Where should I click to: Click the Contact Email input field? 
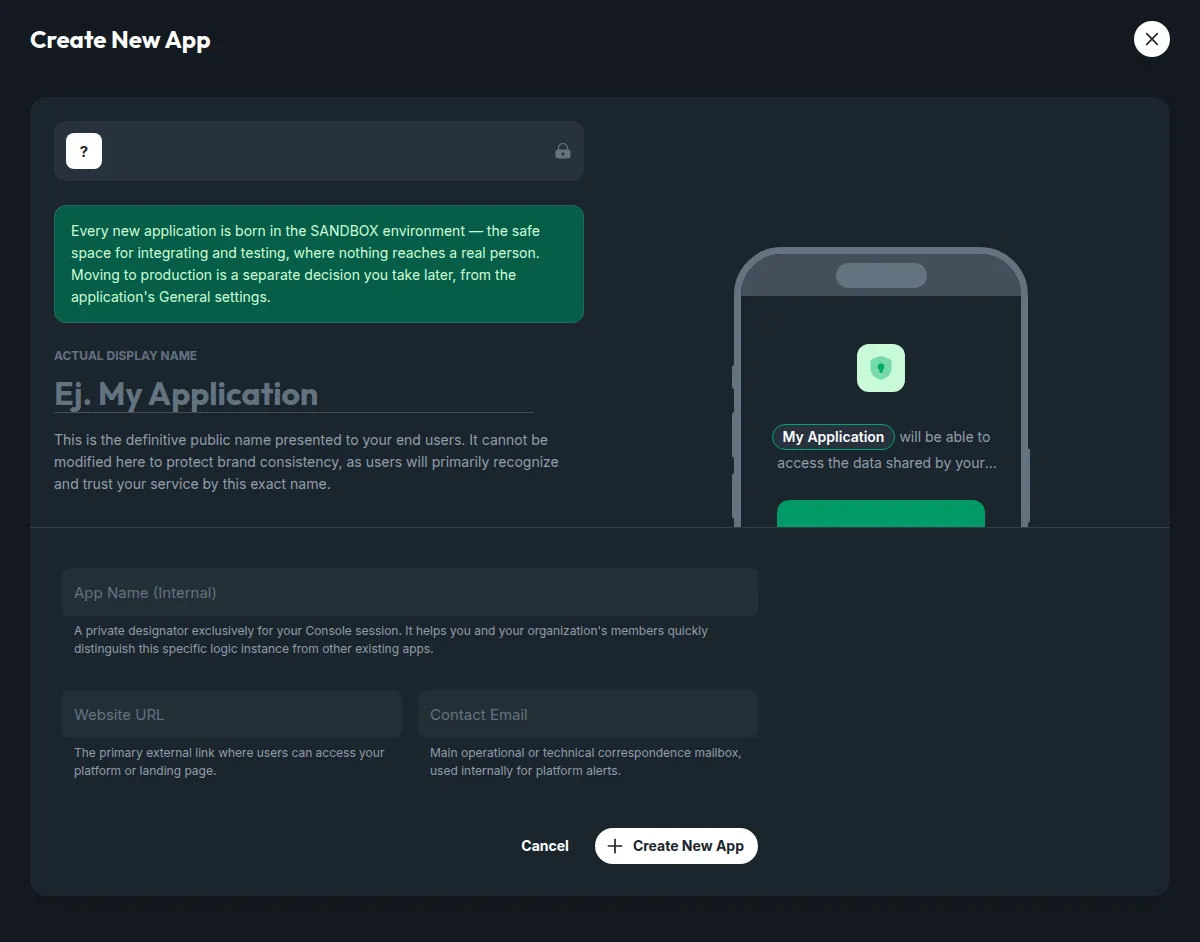pos(588,714)
